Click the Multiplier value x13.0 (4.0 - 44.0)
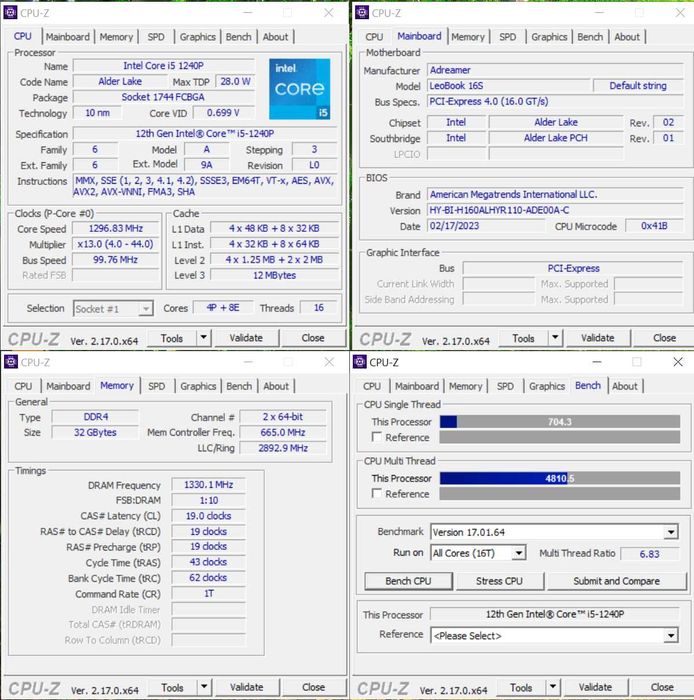Image resolution: width=694 pixels, height=700 pixels. coord(116,244)
